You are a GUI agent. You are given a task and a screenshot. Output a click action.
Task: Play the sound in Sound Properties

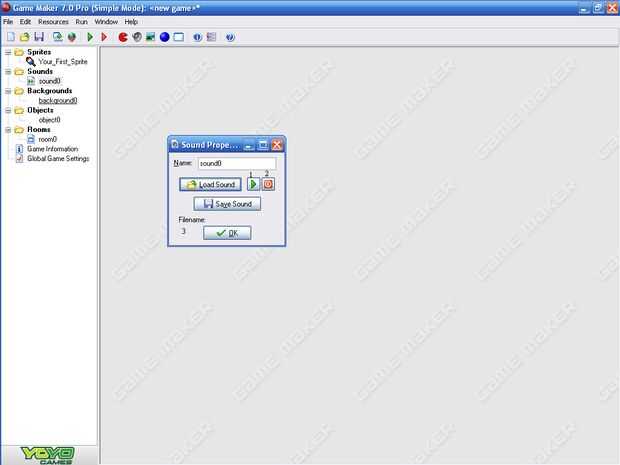[x=253, y=184]
